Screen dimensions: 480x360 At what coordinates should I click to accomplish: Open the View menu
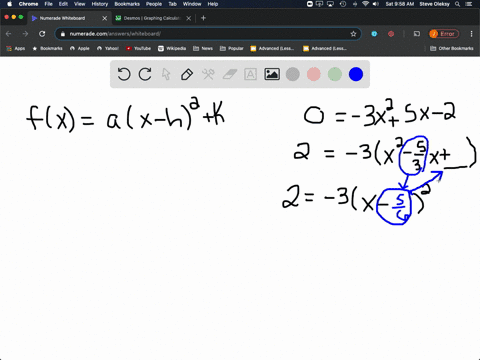(79, 4)
